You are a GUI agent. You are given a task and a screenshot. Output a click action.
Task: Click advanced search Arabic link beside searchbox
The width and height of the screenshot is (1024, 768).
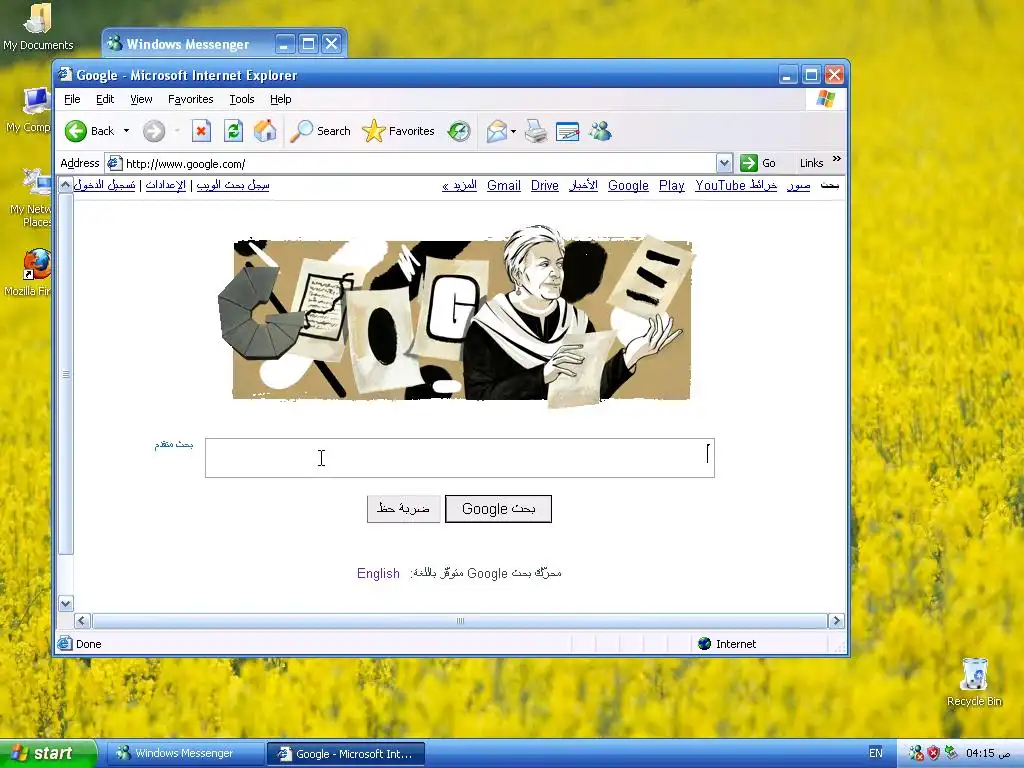[x=174, y=445]
